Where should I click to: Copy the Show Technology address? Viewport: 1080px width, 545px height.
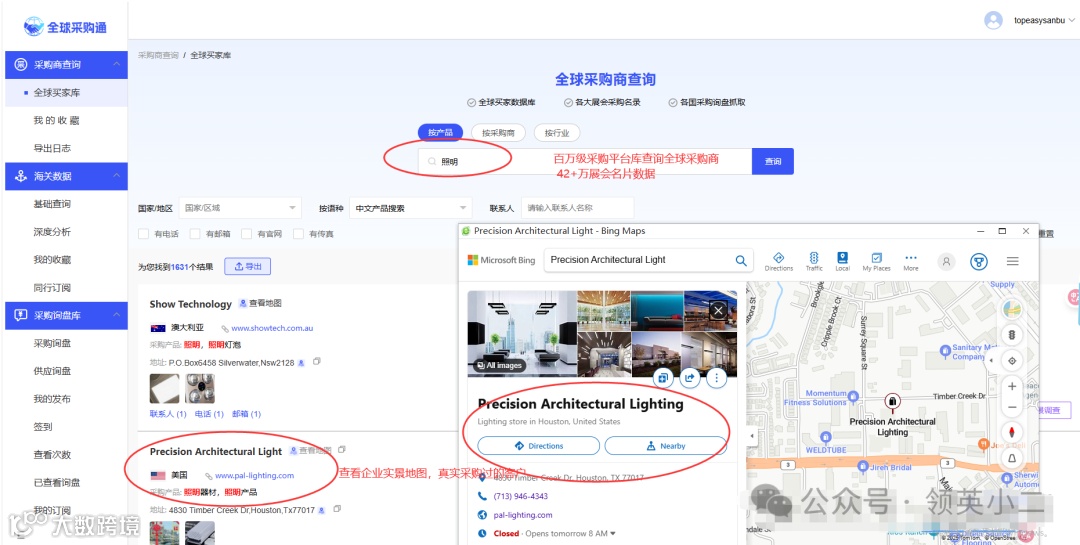click(317, 362)
